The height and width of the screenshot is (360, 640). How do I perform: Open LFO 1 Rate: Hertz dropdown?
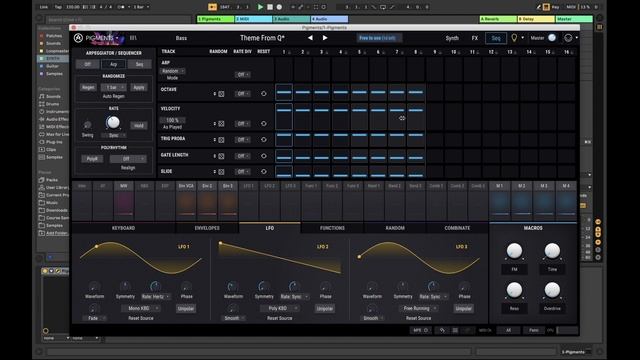155,296
